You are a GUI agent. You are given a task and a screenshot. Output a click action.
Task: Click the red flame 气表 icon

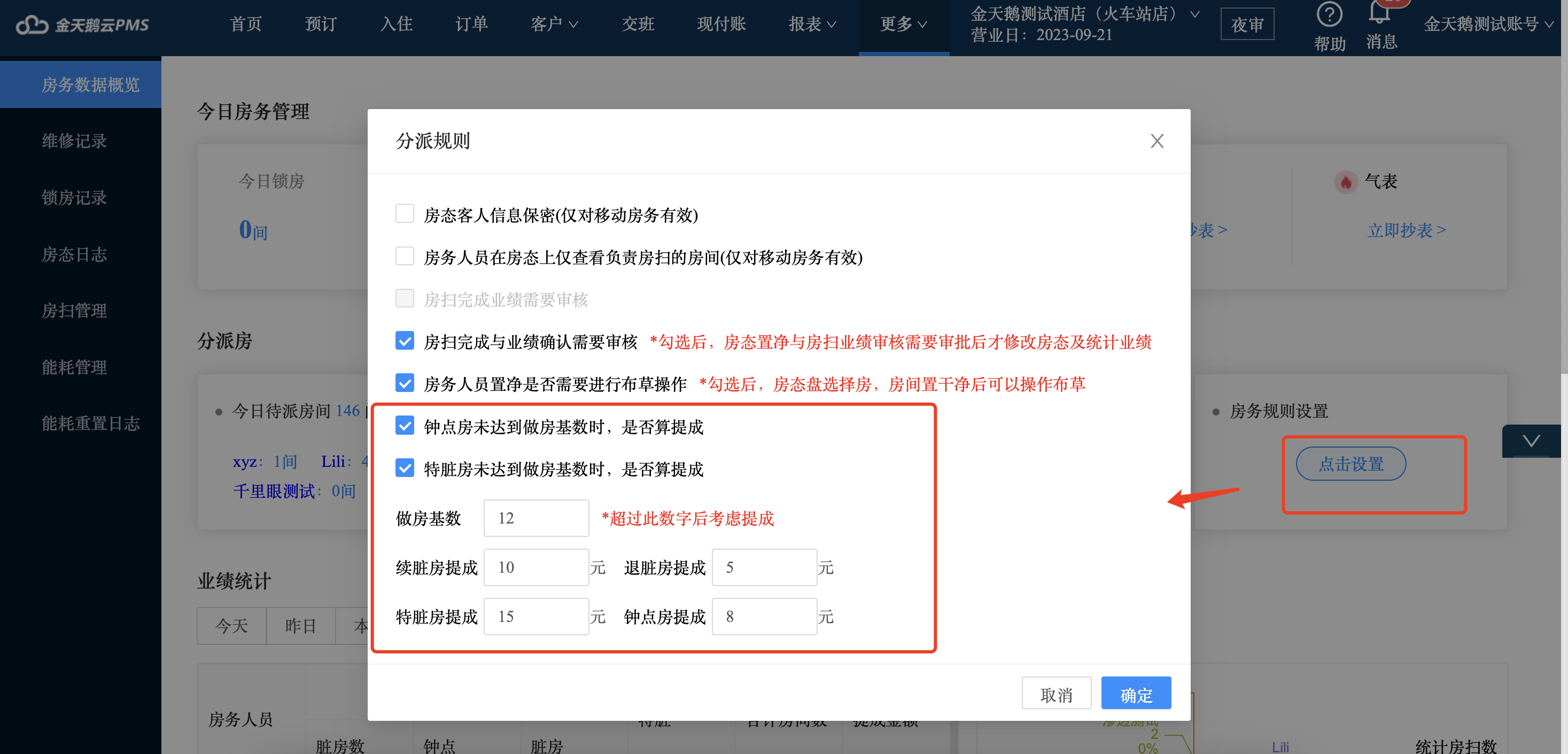click(x=1345, y=181)
